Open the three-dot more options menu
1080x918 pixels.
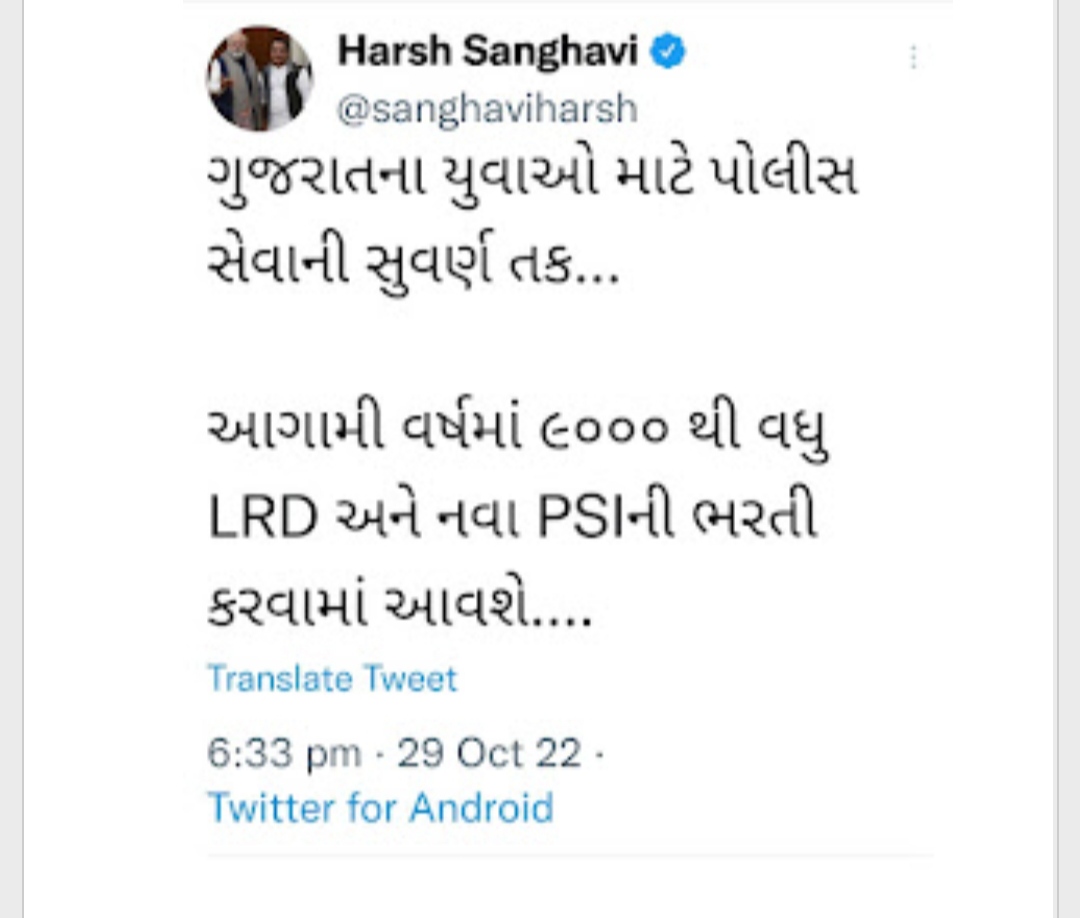point(913,57)
